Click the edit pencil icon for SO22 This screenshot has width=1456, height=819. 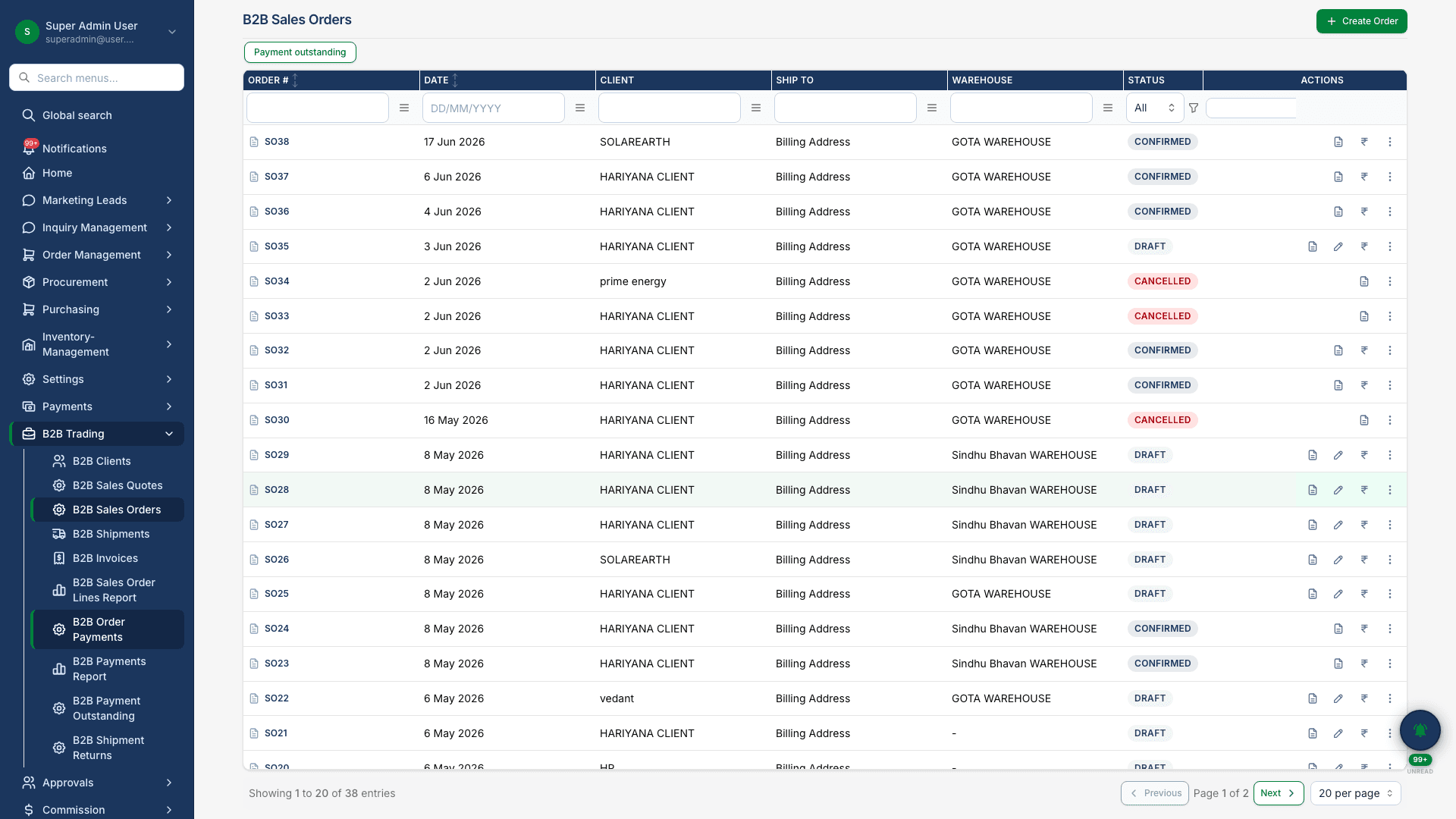[x=1338, y=698]
